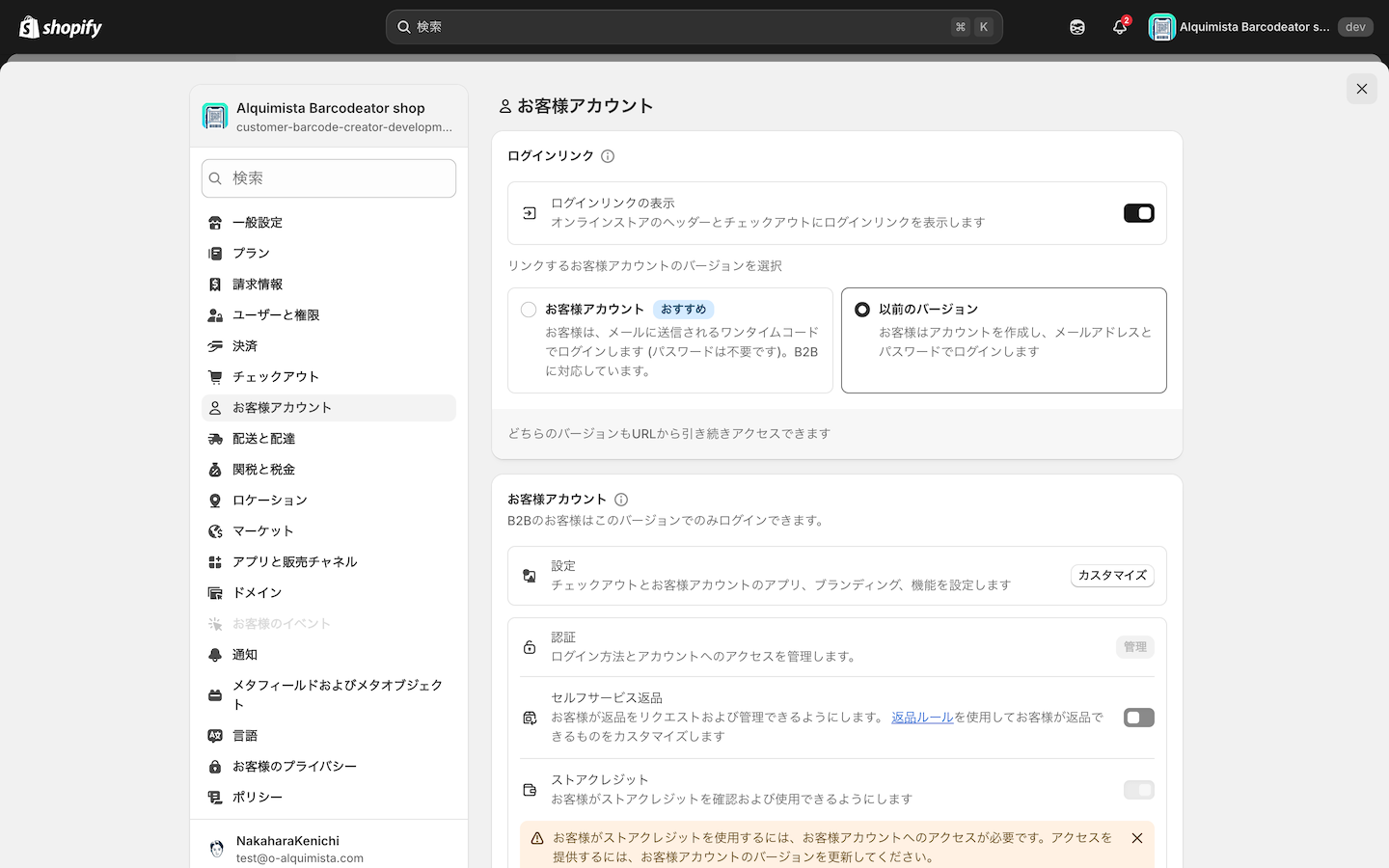This screenshot has height=868, width=1389.
Task: Click the settings 検索 input field
Action: click(x=329, y=178)
